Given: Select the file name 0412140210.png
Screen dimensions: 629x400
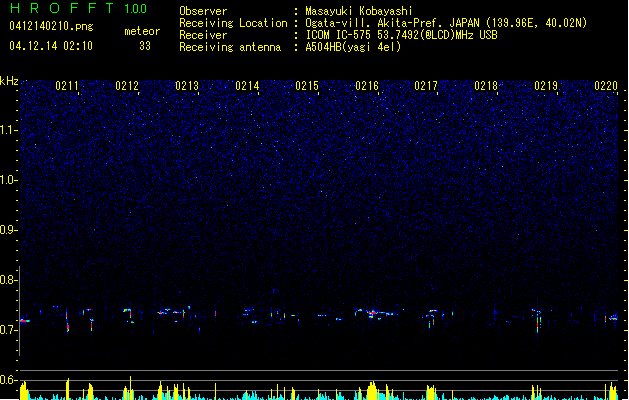Looking at the screenshot, I should click(51, 26).
